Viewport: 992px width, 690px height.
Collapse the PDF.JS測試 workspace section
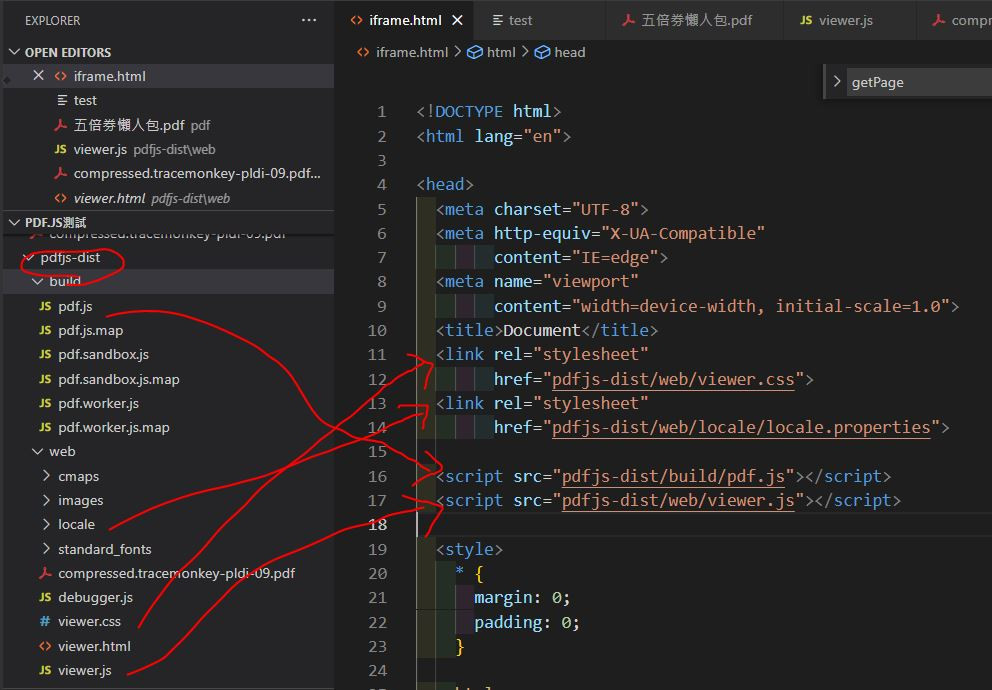coord(15,222)
